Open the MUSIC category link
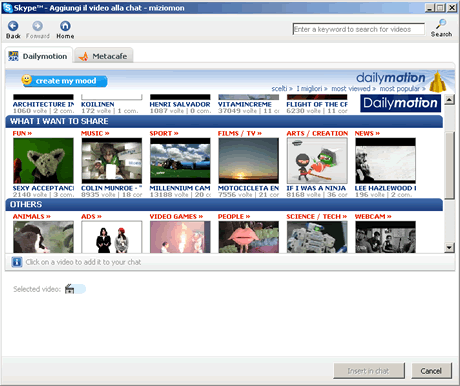This screenshot has height=386, width=460. tap(95, 133)
